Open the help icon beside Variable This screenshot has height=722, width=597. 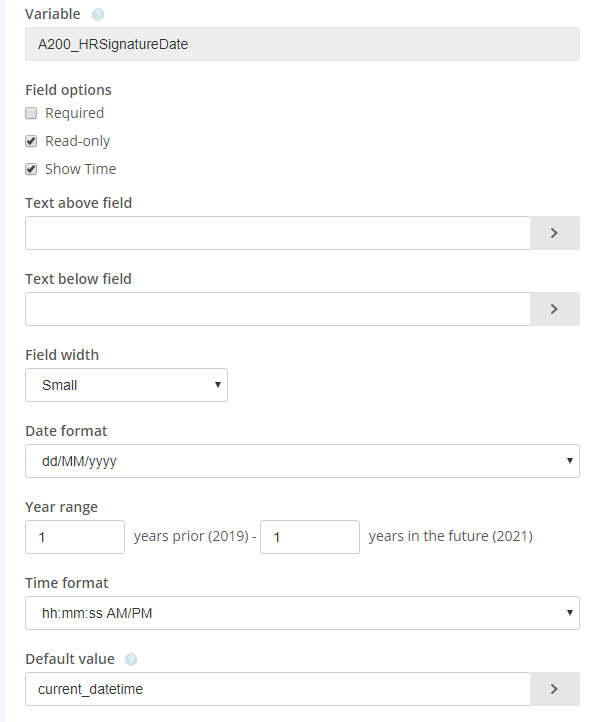tap(98, 15)
